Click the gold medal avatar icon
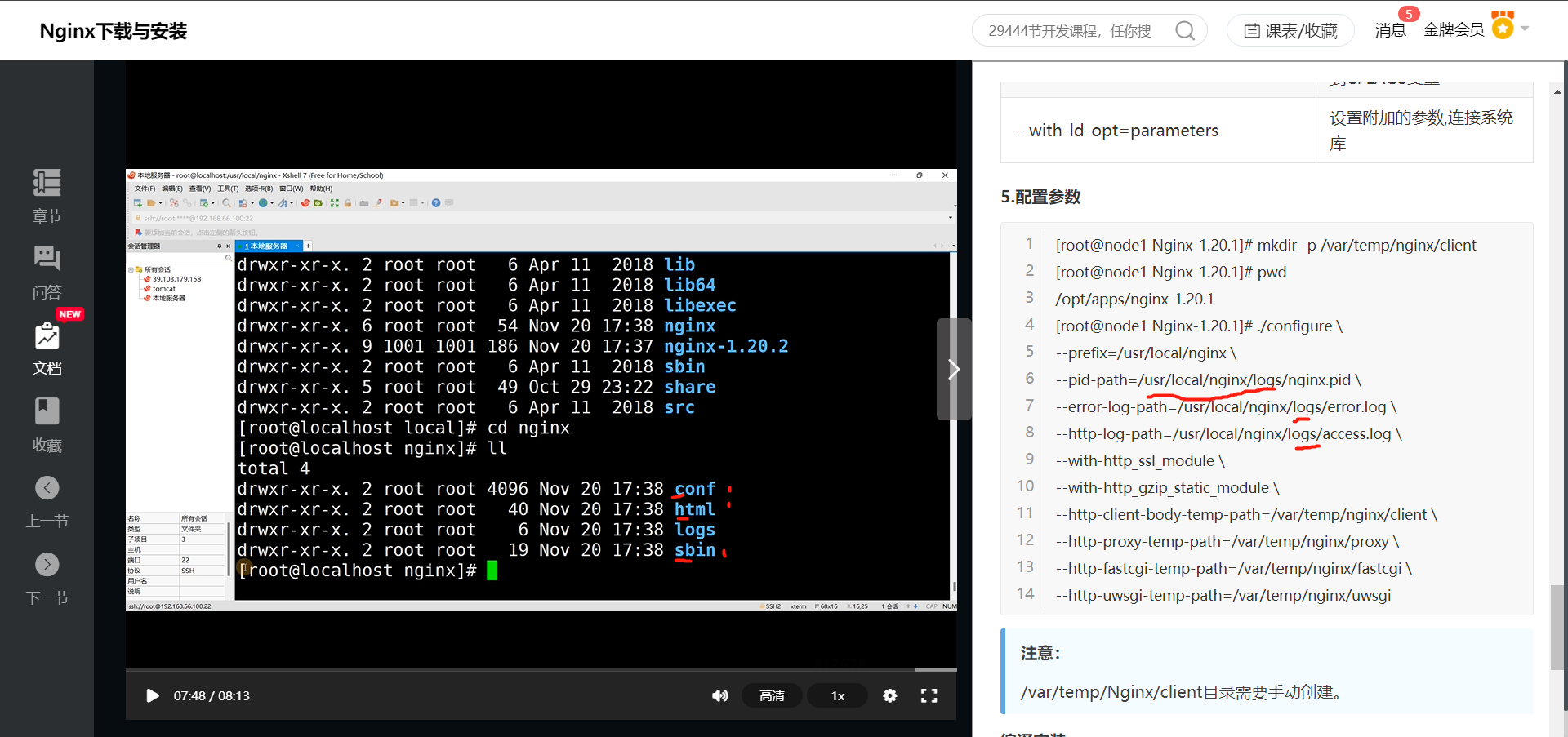Viewport: 1568px width, 737px height. (1503, 26)
